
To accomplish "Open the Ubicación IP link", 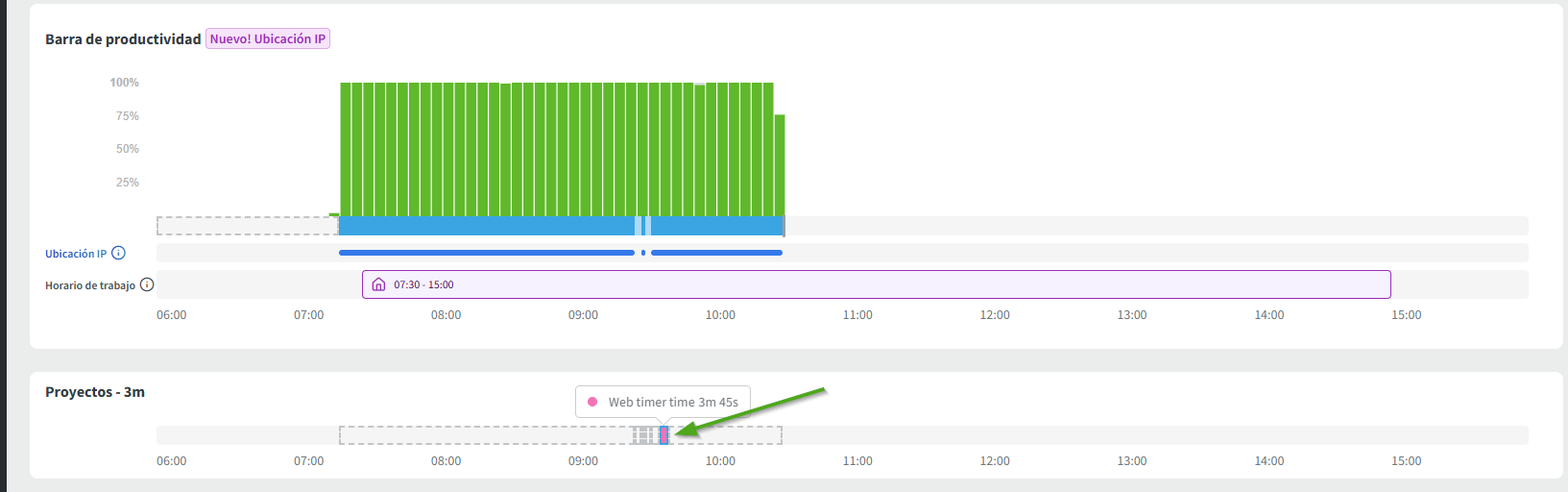I will [76, 254].
